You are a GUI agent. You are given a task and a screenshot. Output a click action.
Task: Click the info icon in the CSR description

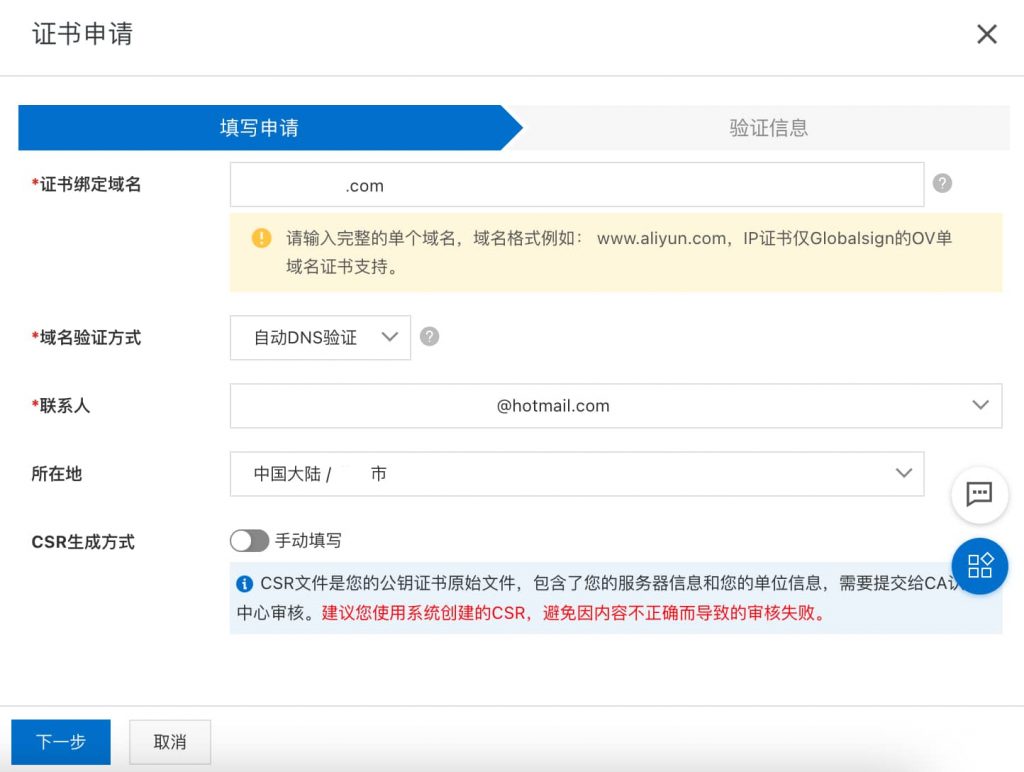click(244, 584)
